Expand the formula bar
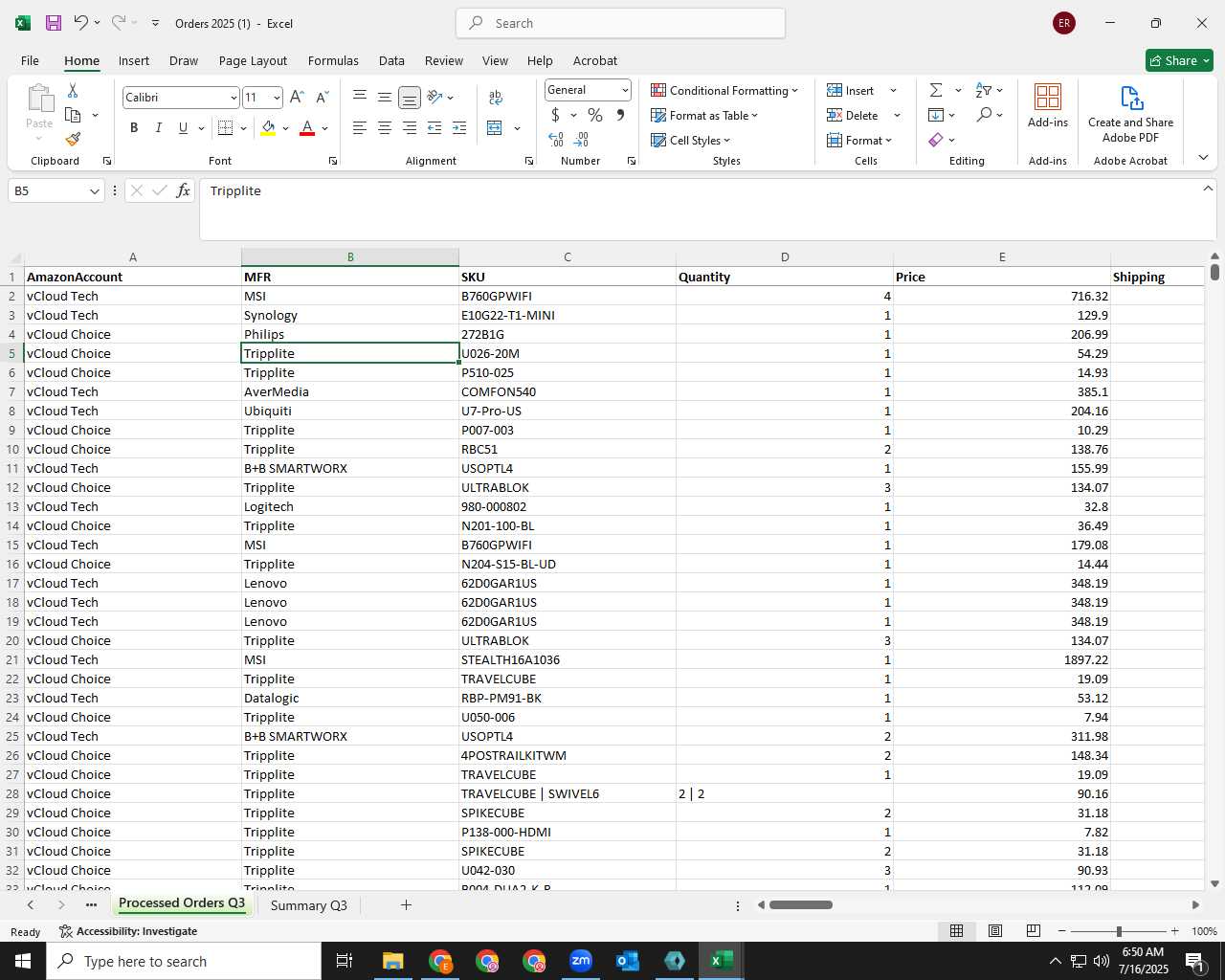1225x980 pixels. tap(1208, 189)
